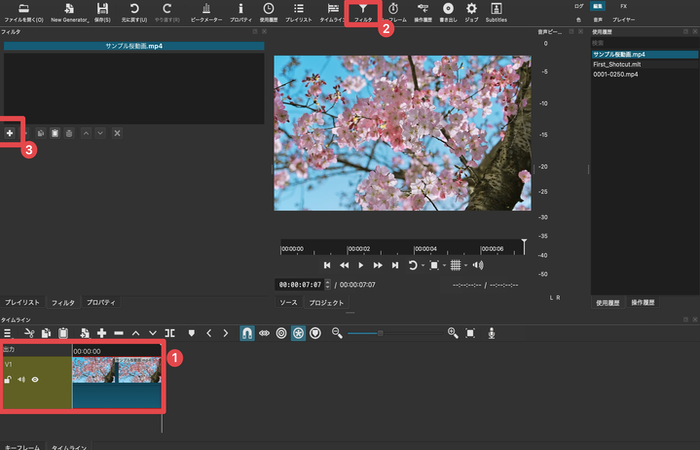The width and height of the screenshot is (700, 450).
Task: Toggle the V1 track lock
Action: tap(8, 379)
